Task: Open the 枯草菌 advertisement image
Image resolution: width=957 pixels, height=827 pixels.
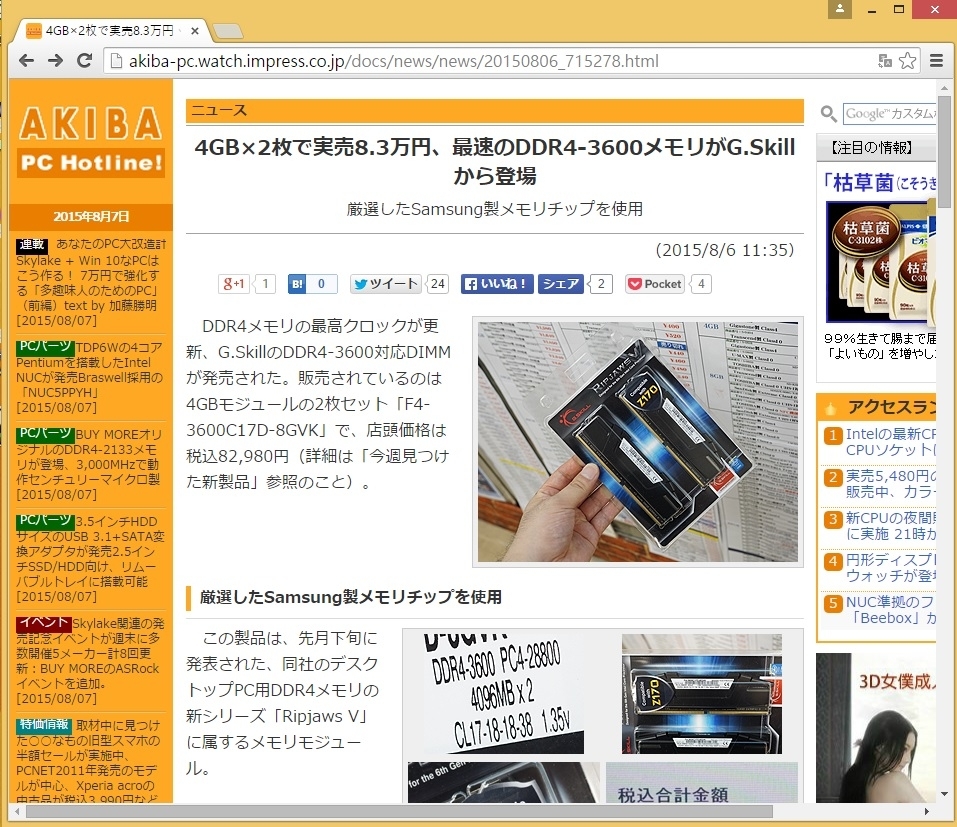Action: [x=881, y=262]
